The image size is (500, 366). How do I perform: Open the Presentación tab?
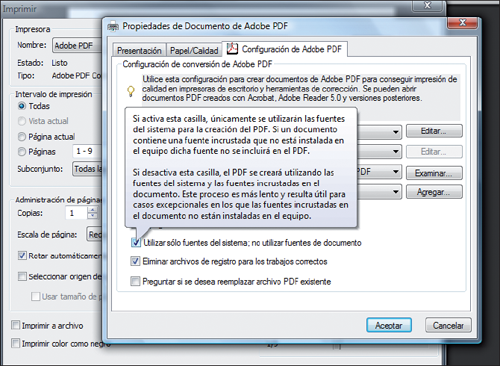click(139, 50)
